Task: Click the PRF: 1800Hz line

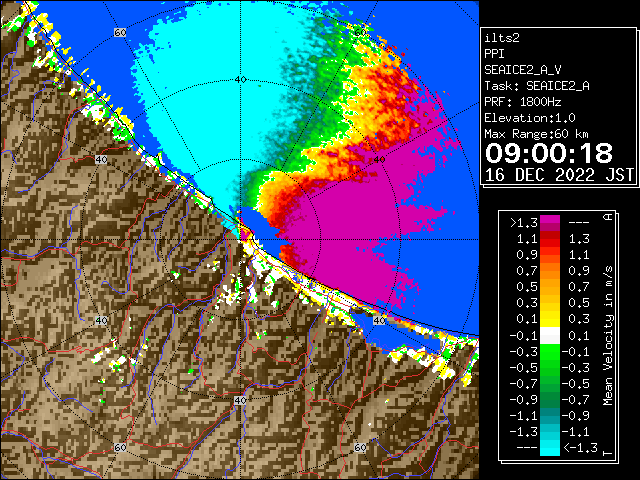Action: click(x=522, y=102)
